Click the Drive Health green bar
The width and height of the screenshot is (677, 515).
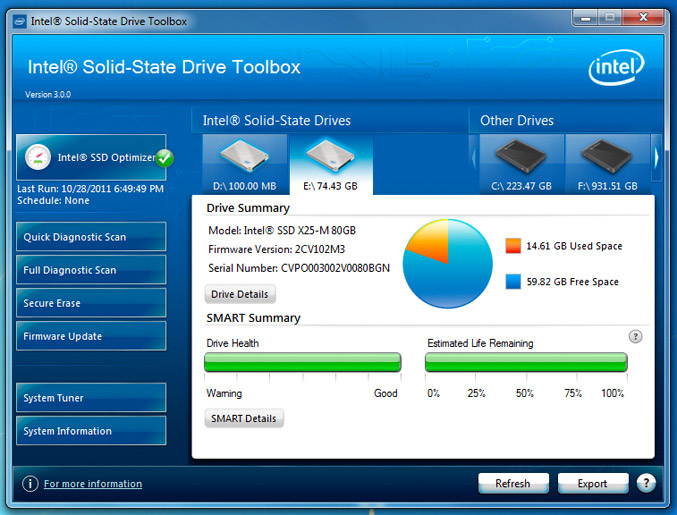tap(303, 362)
